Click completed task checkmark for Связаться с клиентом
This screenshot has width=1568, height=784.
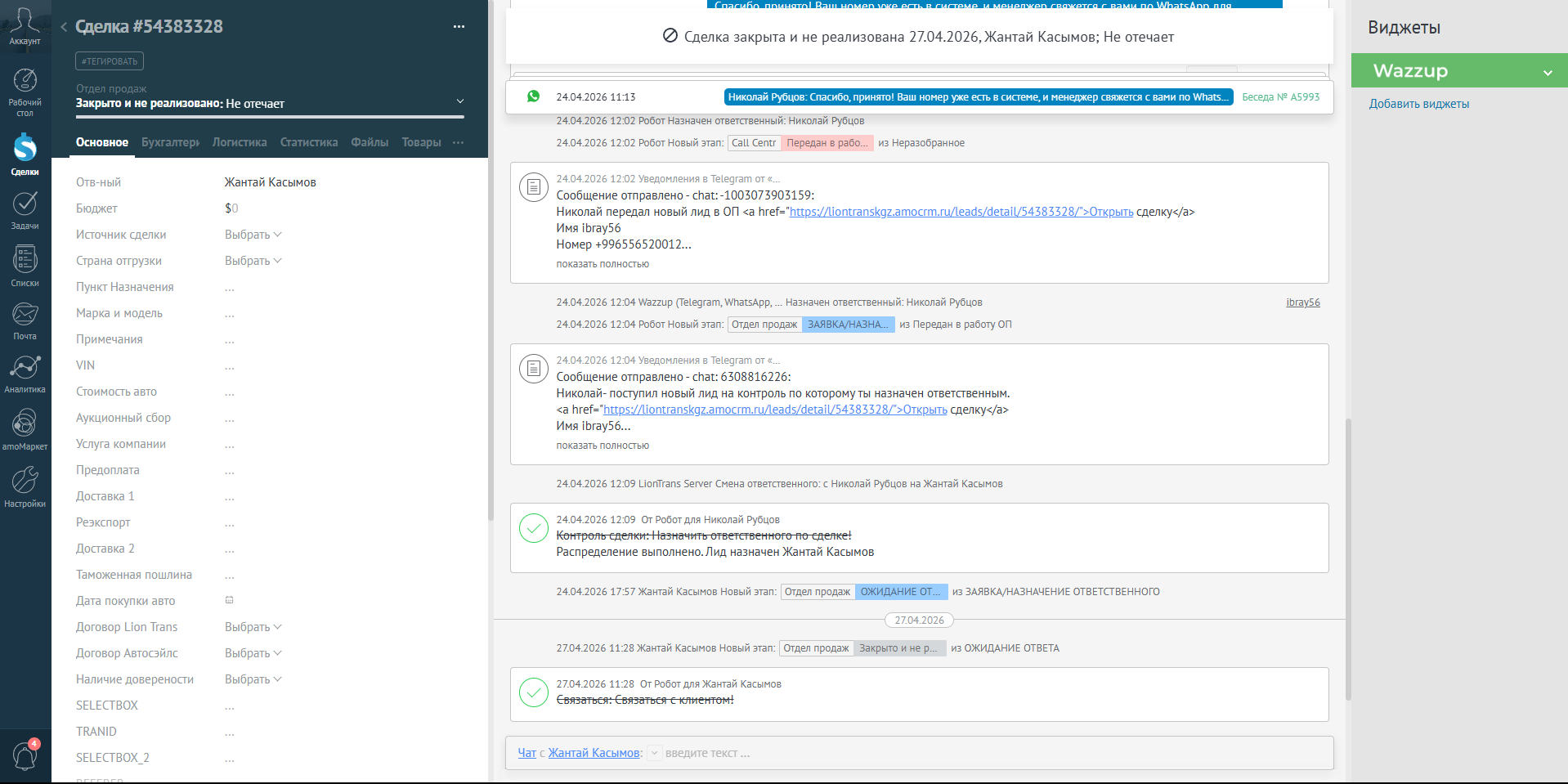coord(534,692)
